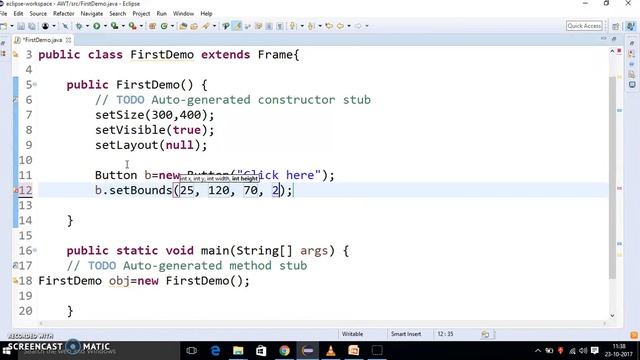
Task: Click the Task View taskbar button
Action: pyautogui.click(x=191, y=351)
